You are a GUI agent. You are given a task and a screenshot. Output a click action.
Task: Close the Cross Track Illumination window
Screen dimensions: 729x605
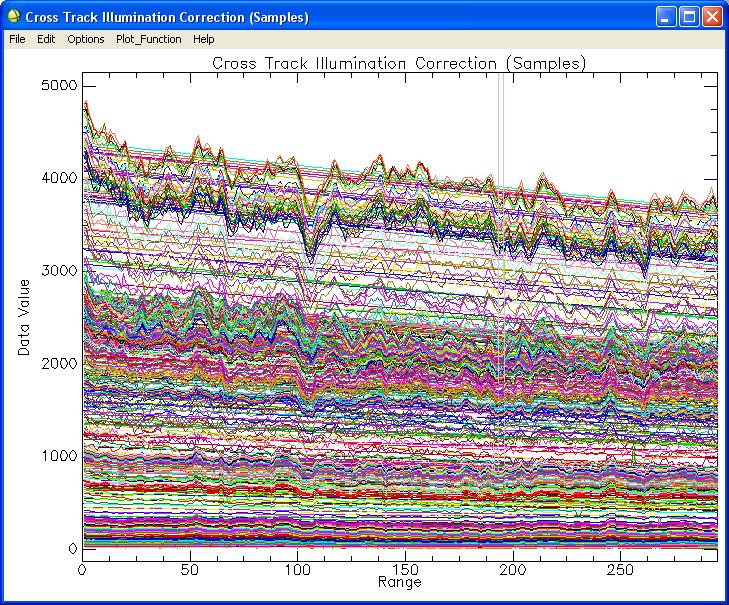712,17
